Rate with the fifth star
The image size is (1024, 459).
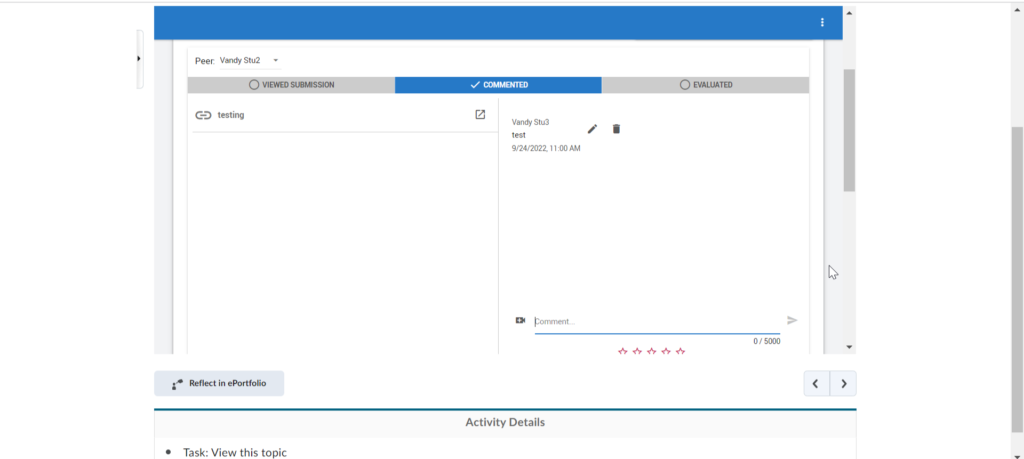680,351
